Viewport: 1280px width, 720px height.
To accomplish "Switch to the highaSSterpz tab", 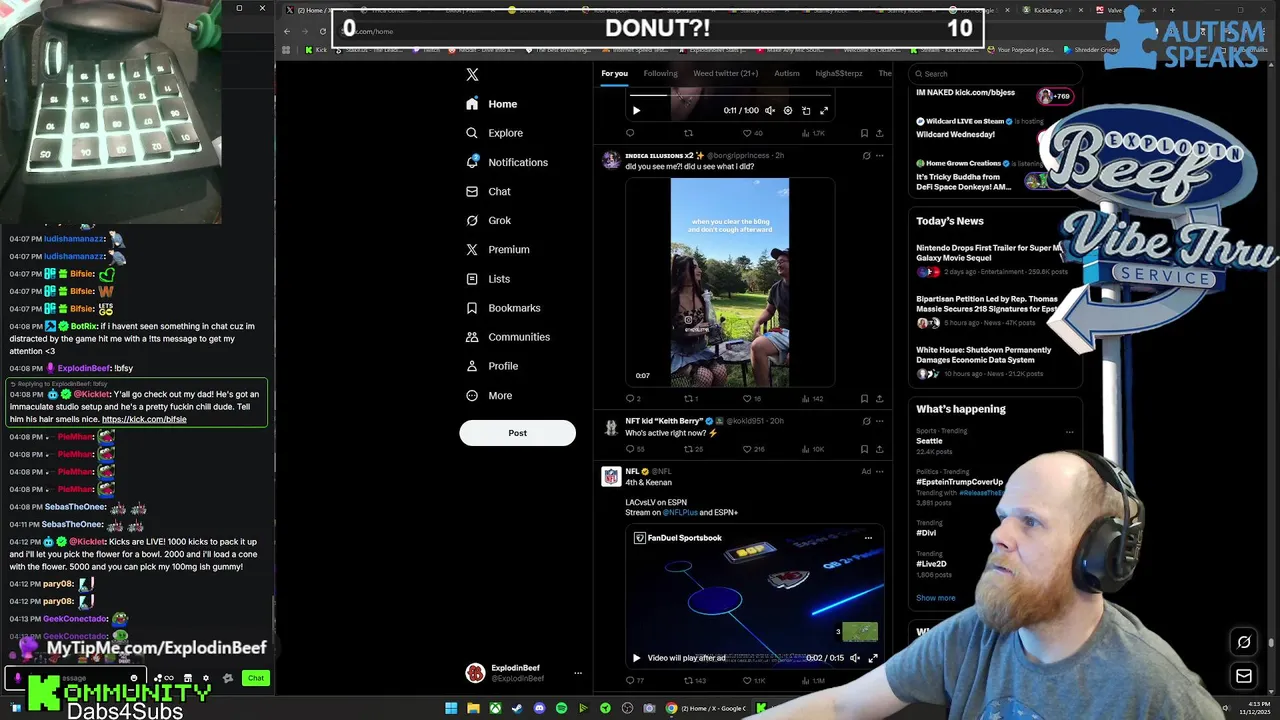I will [838, 73].
